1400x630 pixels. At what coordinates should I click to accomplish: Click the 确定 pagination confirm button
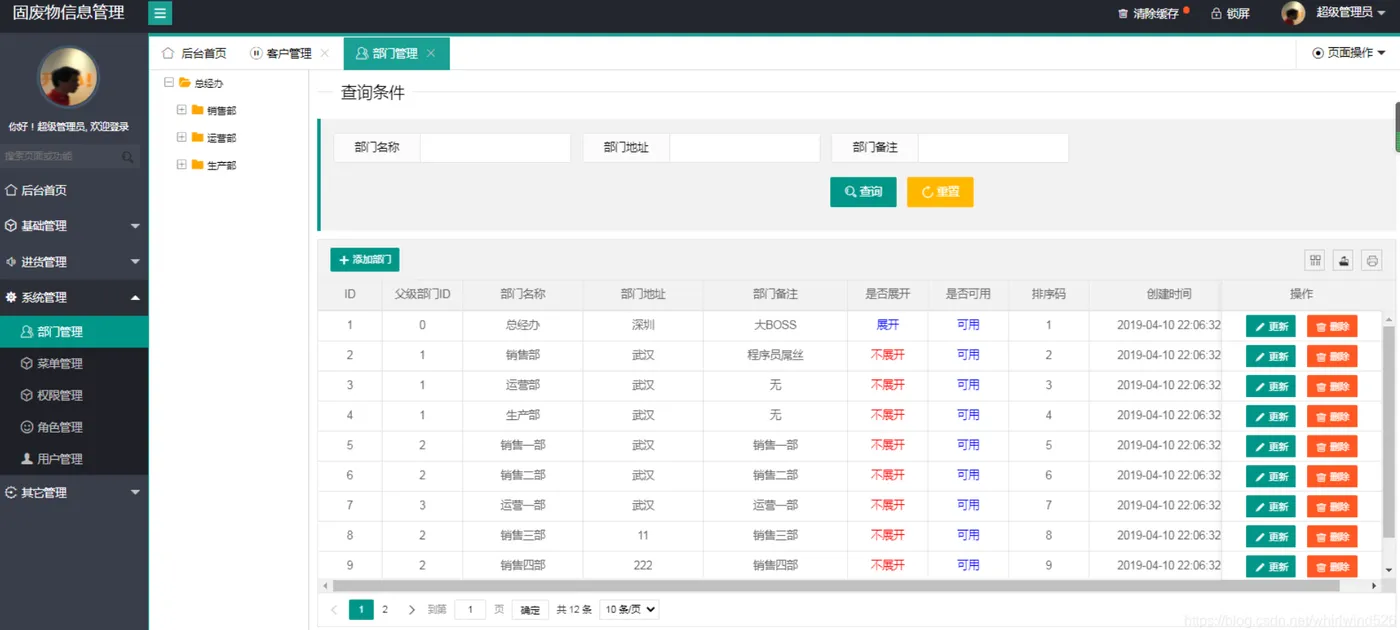(530, 610)
